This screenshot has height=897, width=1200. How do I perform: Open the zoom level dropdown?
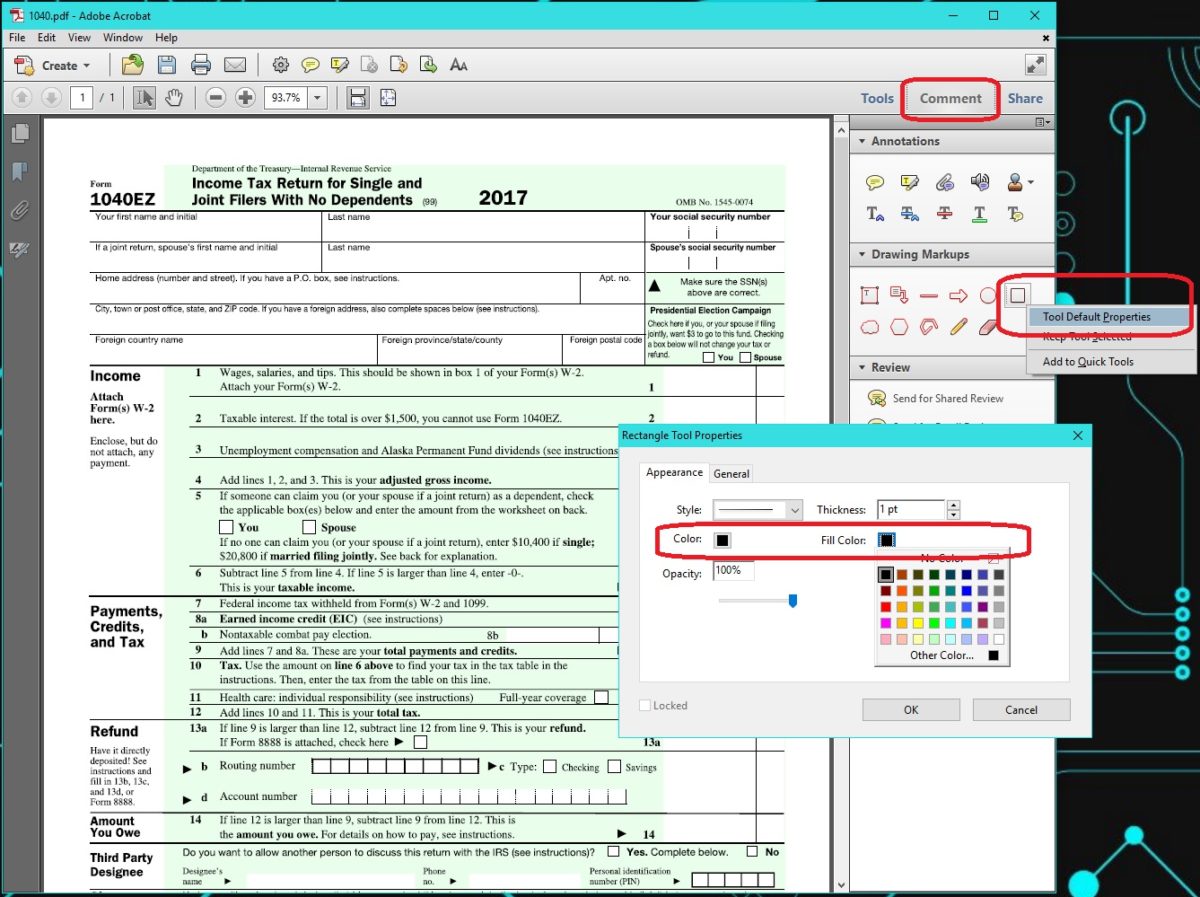pos(318,97)
